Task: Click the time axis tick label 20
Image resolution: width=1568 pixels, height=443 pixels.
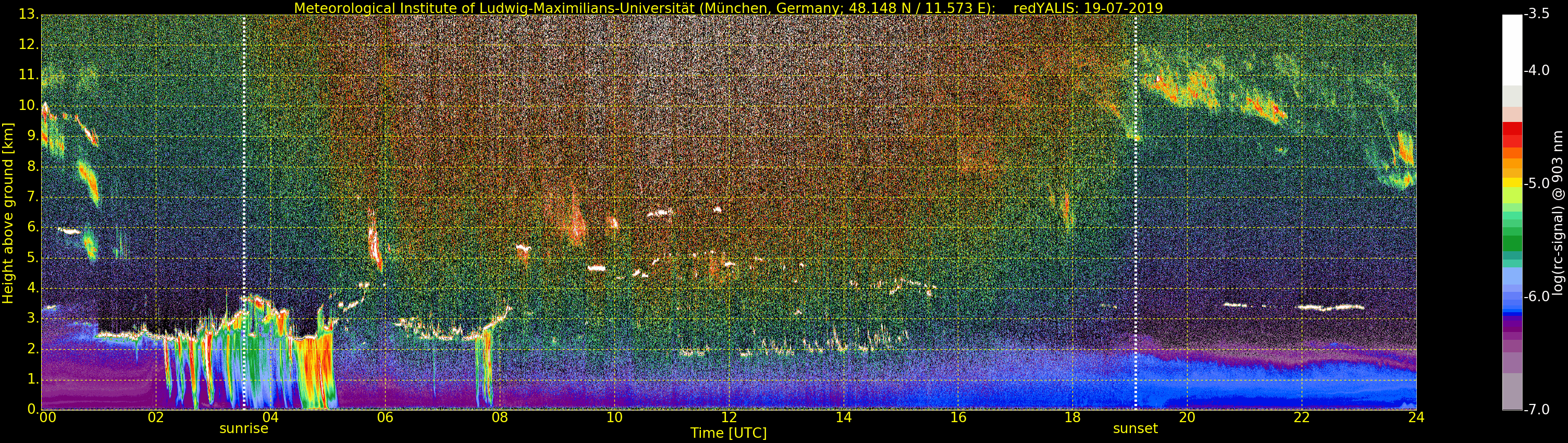Action: [1187, 417]
